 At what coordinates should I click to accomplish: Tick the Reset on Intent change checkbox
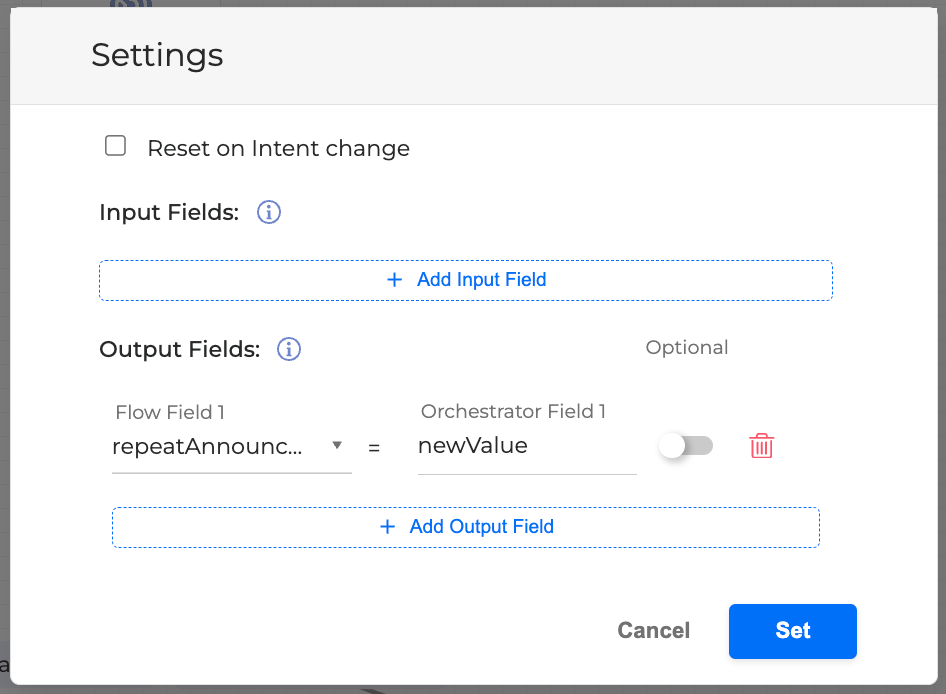tap(116, 147)
